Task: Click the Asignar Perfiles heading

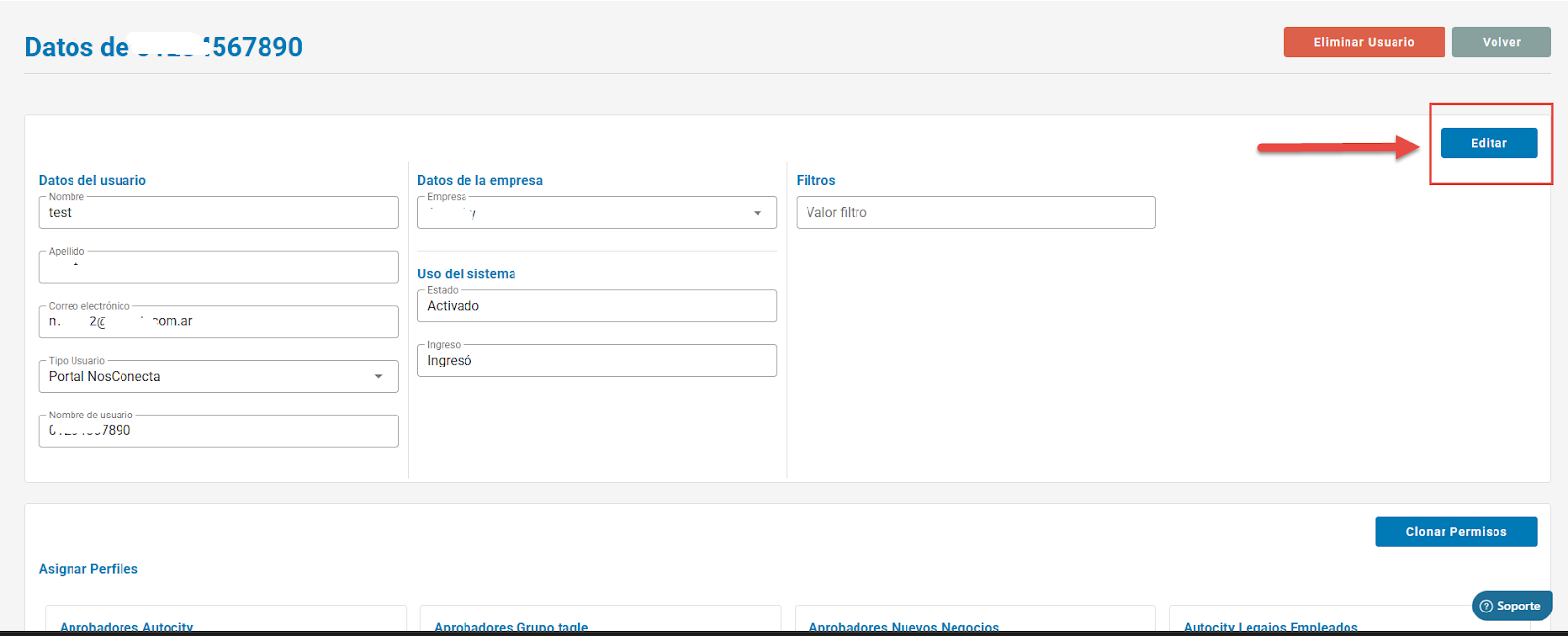Action: coord(88,569)
